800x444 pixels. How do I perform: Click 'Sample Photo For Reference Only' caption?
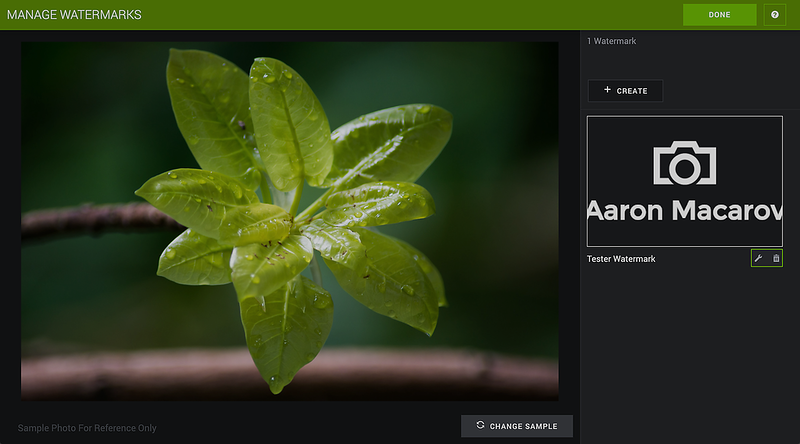tap(87, 428)
